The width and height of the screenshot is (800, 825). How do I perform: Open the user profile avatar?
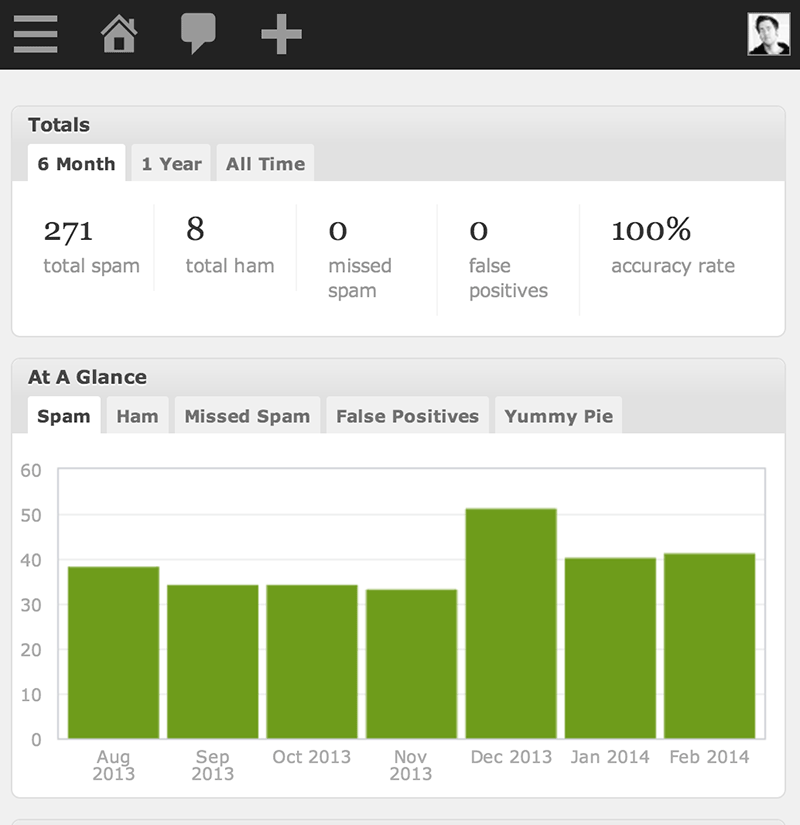(x=768, y=34)
